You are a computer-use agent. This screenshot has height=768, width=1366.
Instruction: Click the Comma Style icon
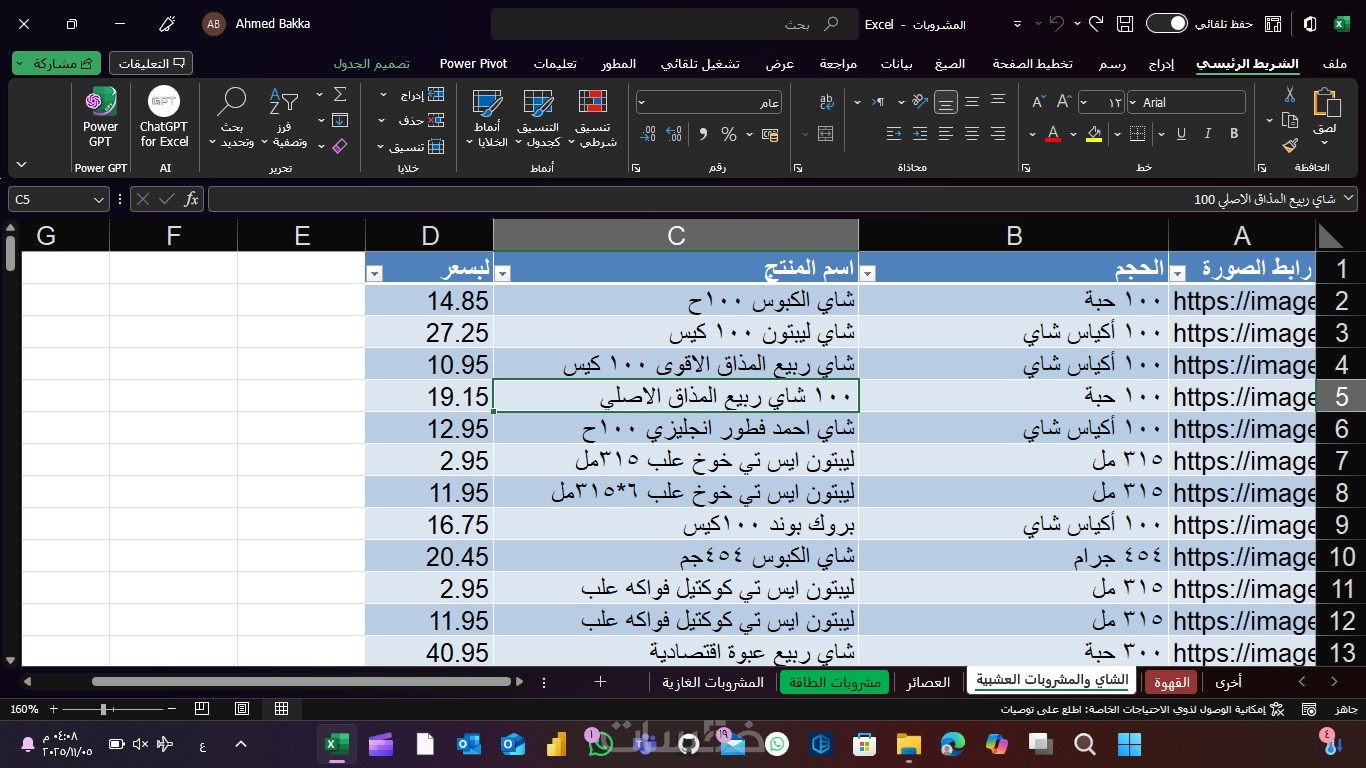703,134
